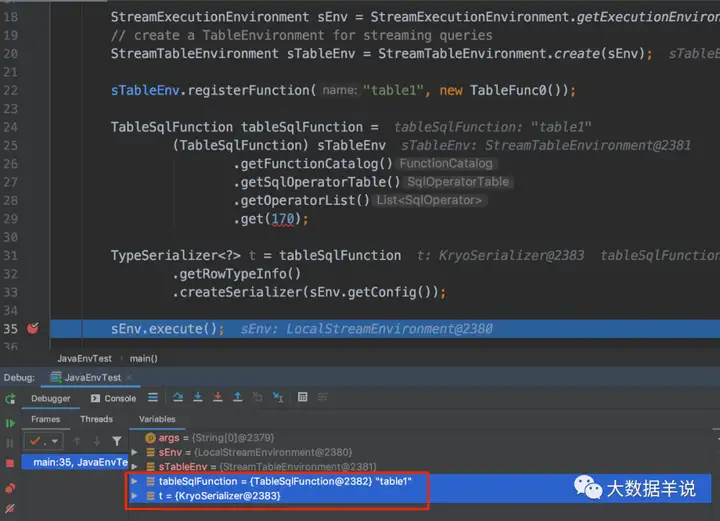Click the List<SqlOperator> type hint
720x521 pixels.
pos(429,201)
